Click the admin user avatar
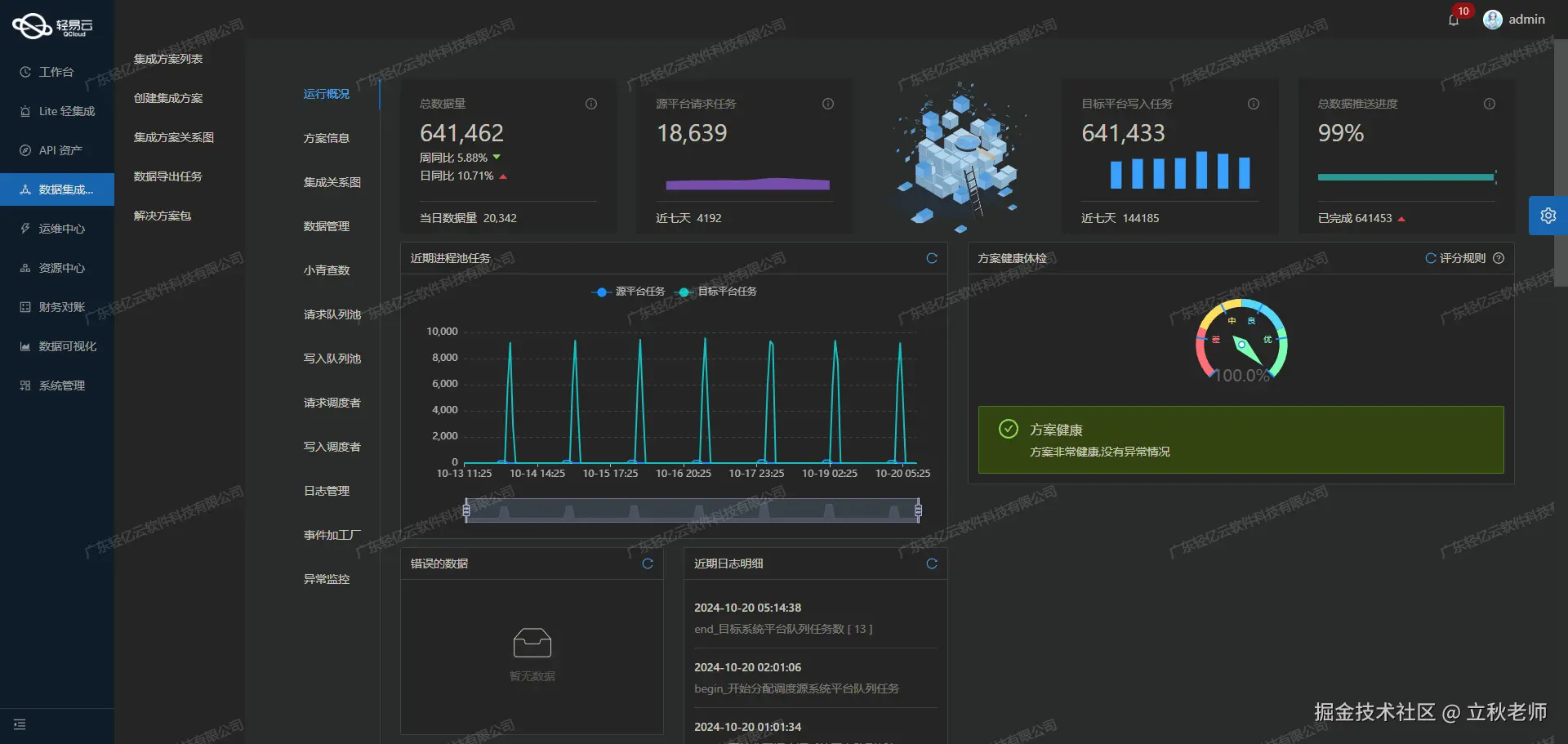 [x=1493, y=20]
